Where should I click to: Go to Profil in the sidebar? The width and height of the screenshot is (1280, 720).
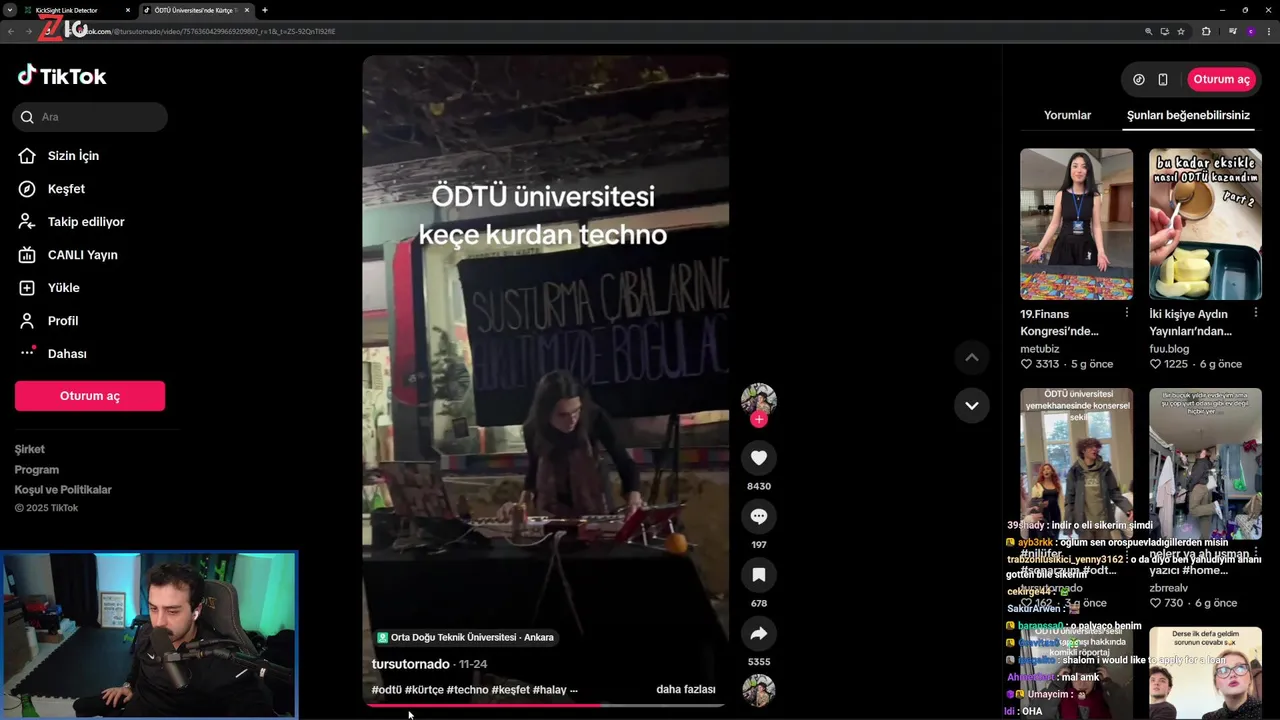62,321
